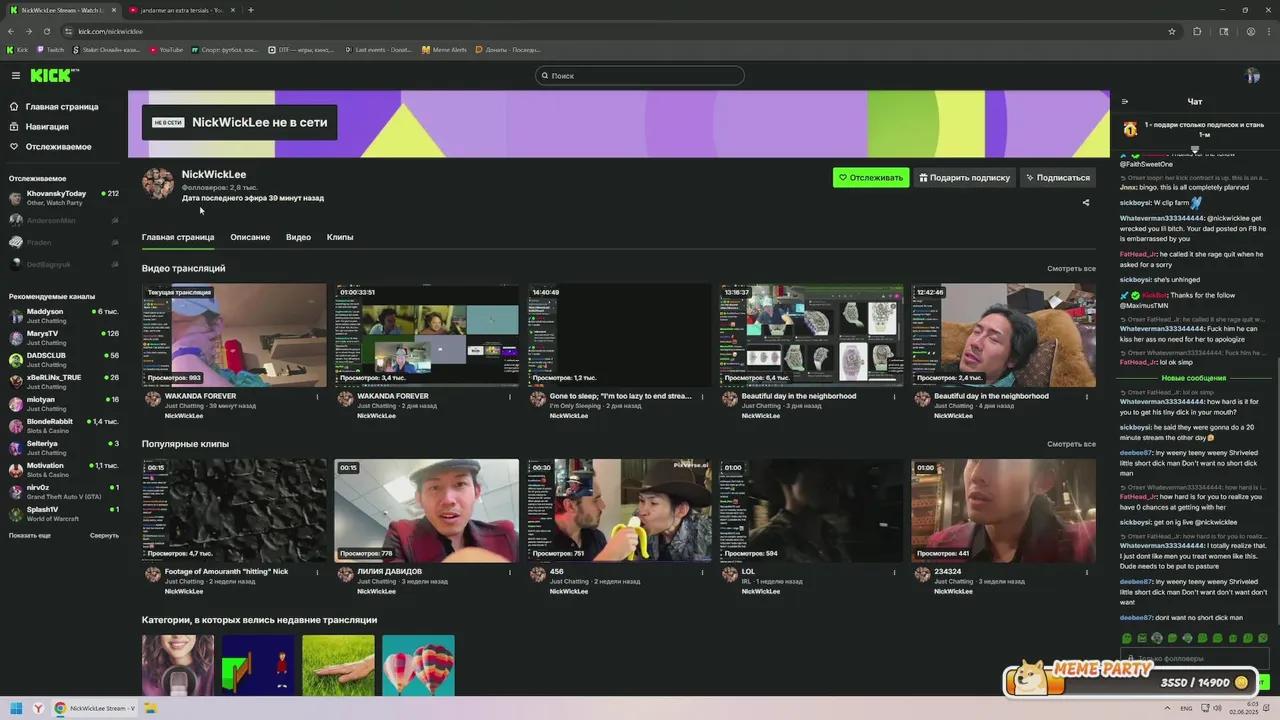Open Beautiful day 6,4 тыс. views thumbnail

[811, 335]
